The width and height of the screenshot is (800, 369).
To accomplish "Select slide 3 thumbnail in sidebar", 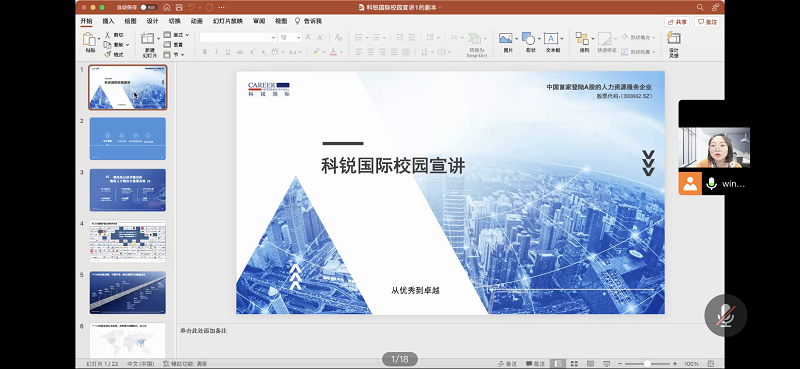I will (x=128, y=190).
